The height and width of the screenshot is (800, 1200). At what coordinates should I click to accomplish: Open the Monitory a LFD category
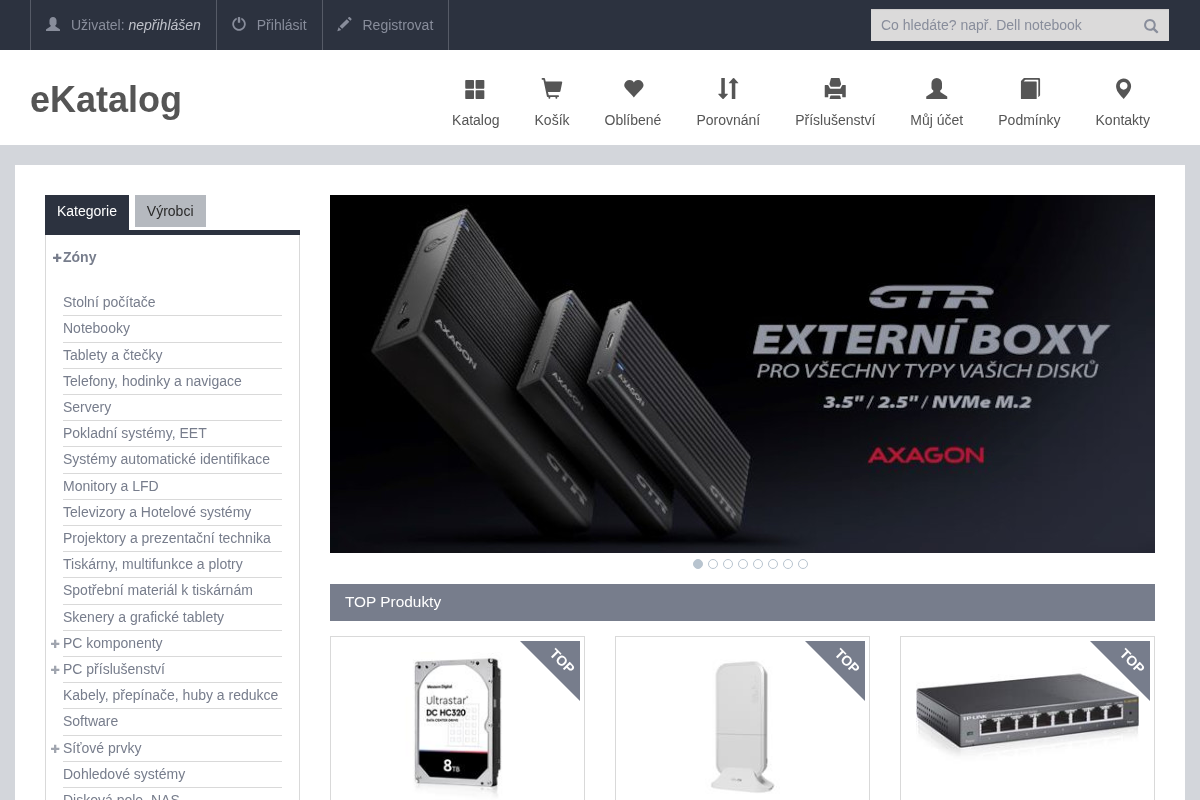[111, 486]
